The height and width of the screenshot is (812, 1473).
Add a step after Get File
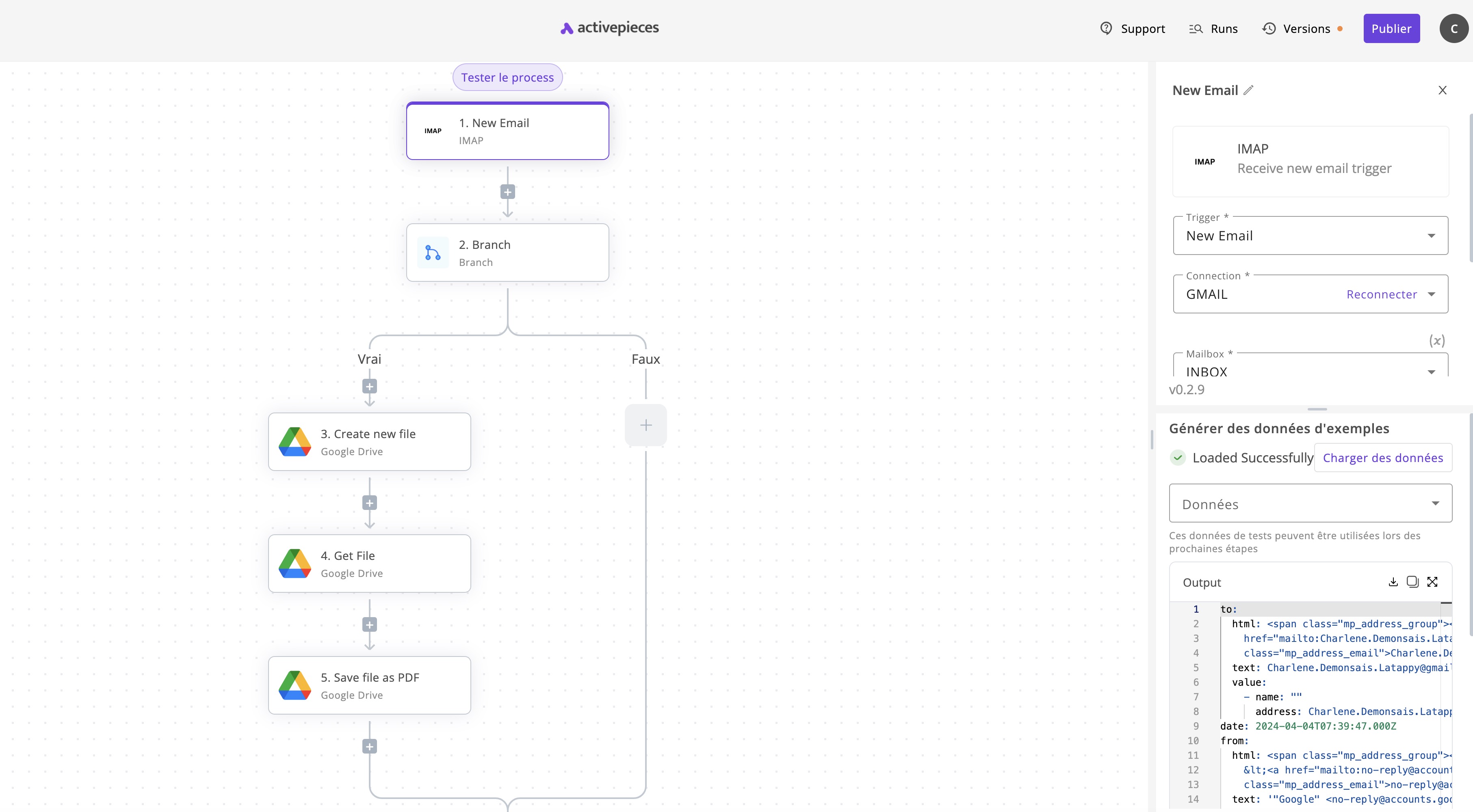pos(369,625)
